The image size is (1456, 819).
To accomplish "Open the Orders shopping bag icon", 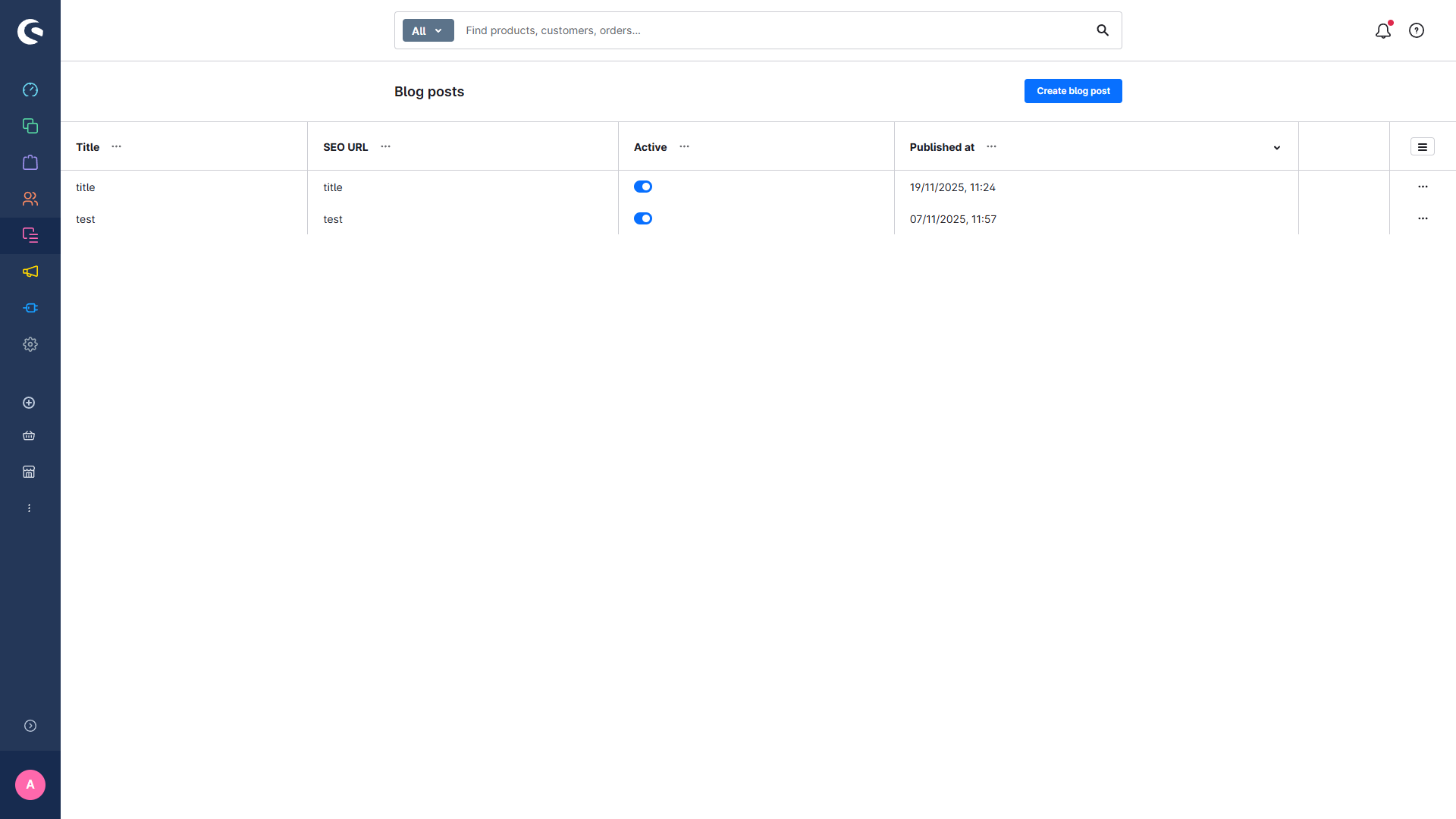I will [x=30, y=162].
